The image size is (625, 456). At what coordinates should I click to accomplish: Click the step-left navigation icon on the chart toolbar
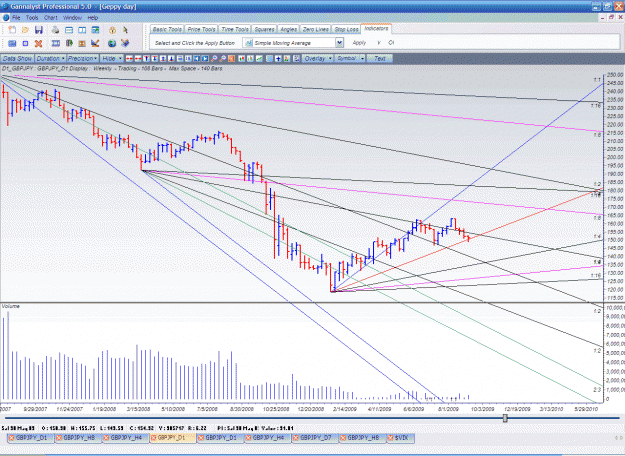click(197, 59)
